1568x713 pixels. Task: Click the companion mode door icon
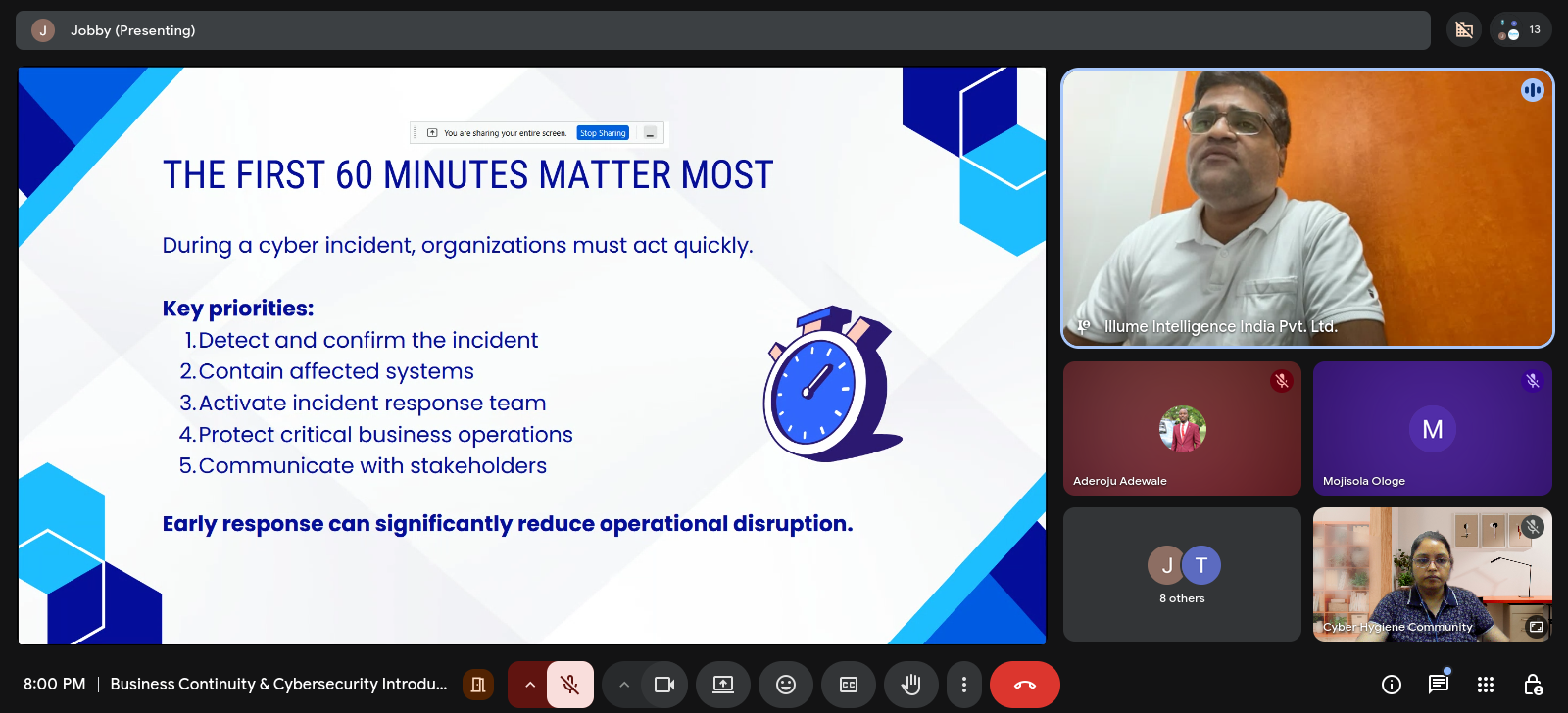[478, 685]
